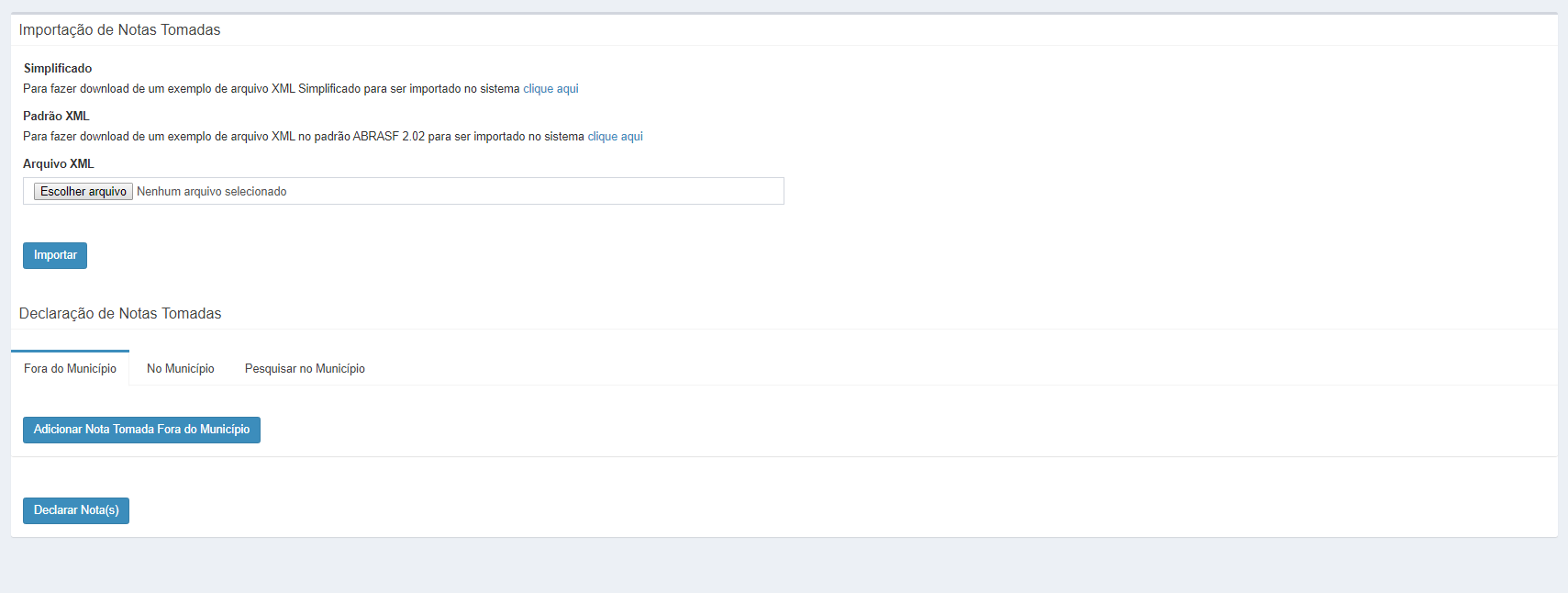Click the 'Importação de Notas Tomadas' heading
1568x593 pixels.
pos(119,30)
